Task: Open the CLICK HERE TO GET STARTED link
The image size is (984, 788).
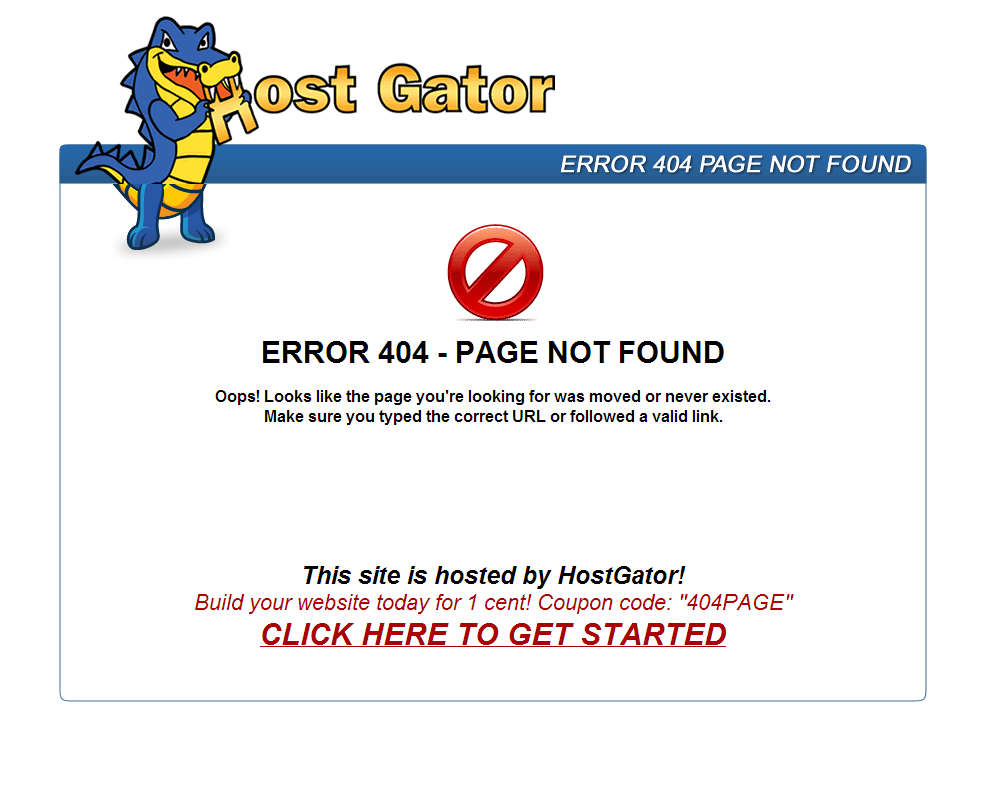Action: coord(493,634)
